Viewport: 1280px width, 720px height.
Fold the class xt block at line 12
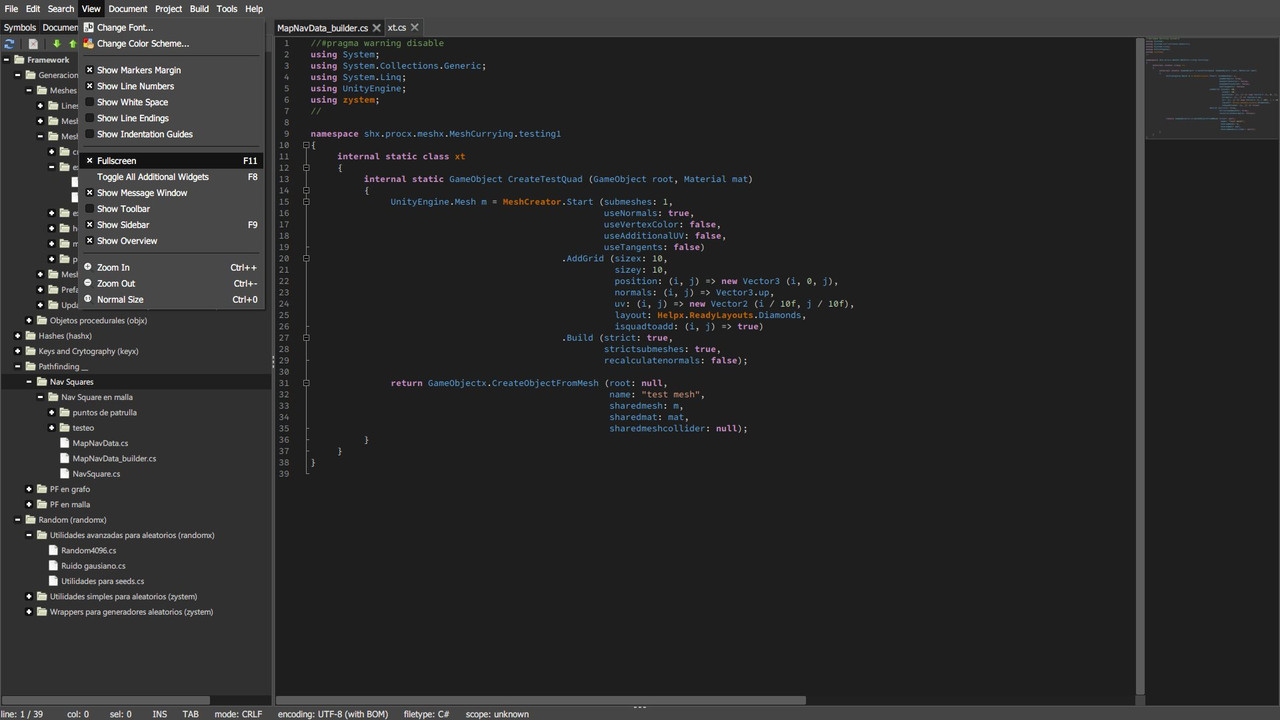pyautogui.click(x=306, y=168)
